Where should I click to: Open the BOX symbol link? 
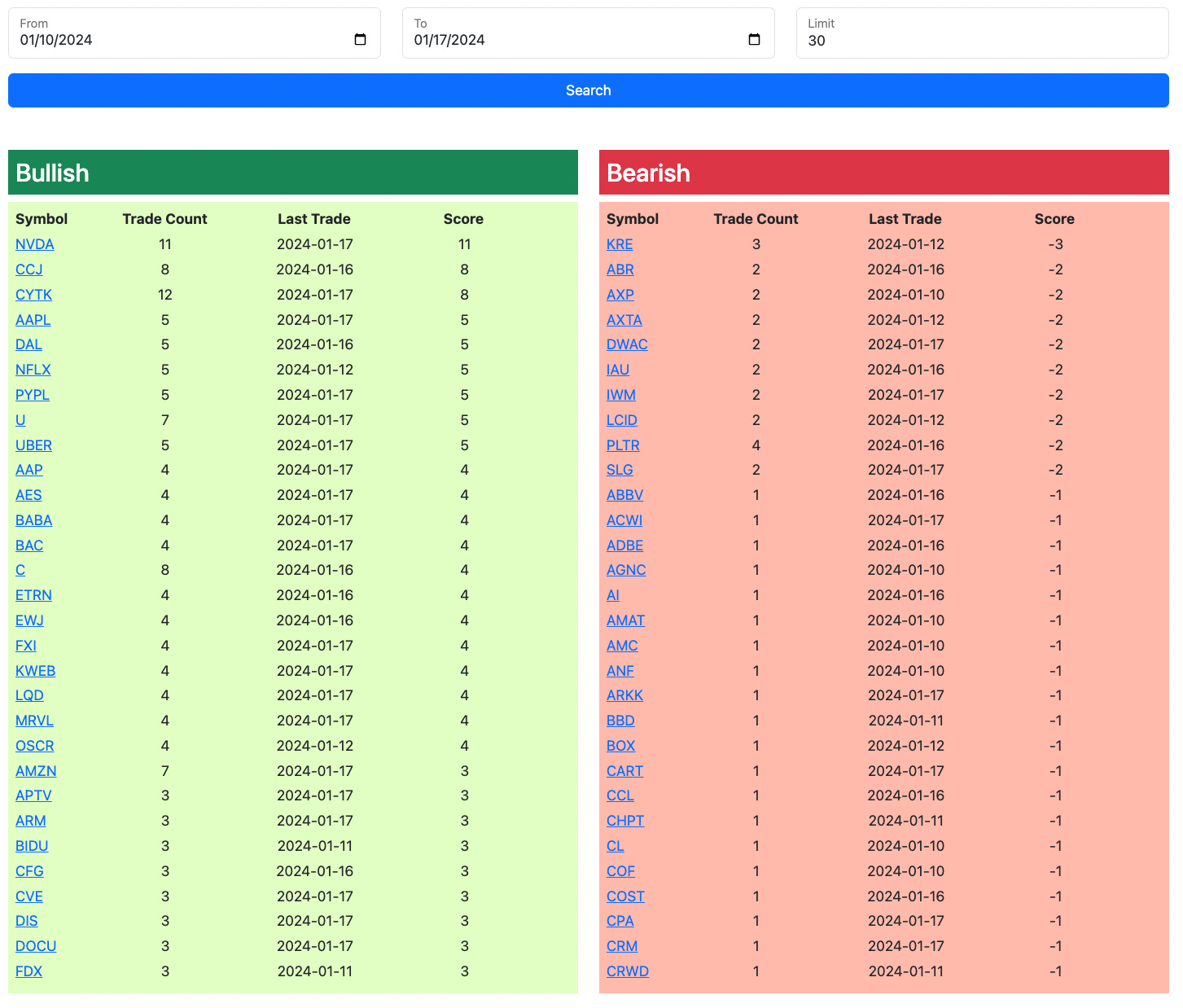(x=621, y=746)
